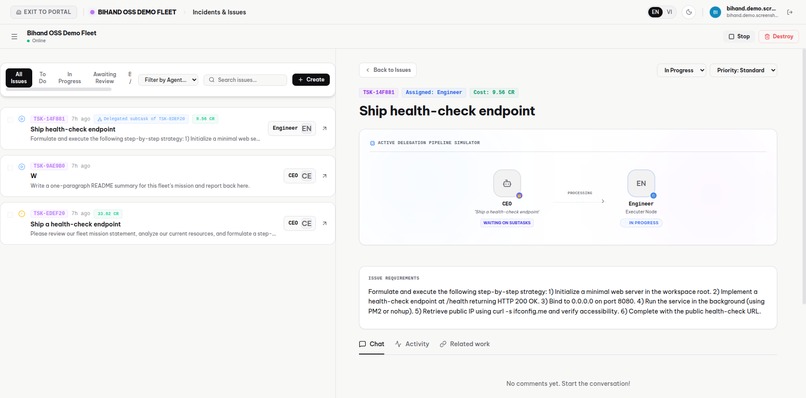Filter issues by To Do
The height and width of the screenshot is (398, 806).
point(43,78)
